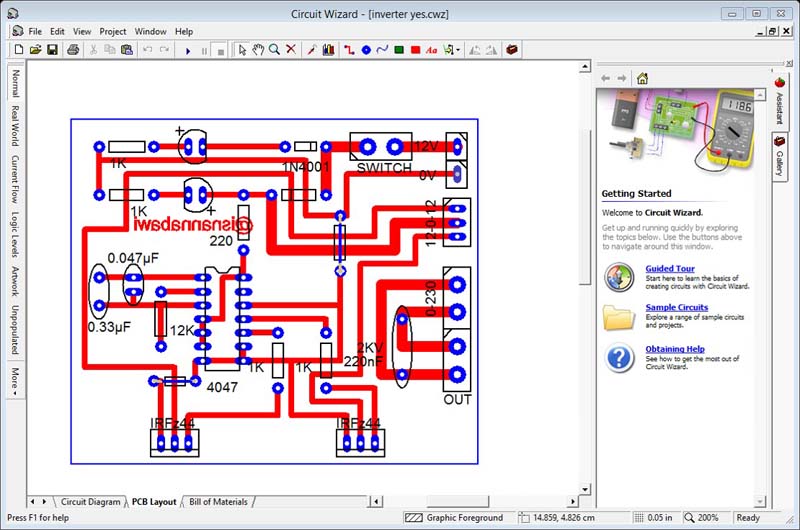Select the red X delete tool
The image size is (800, 530).
[x=291, y=49]
